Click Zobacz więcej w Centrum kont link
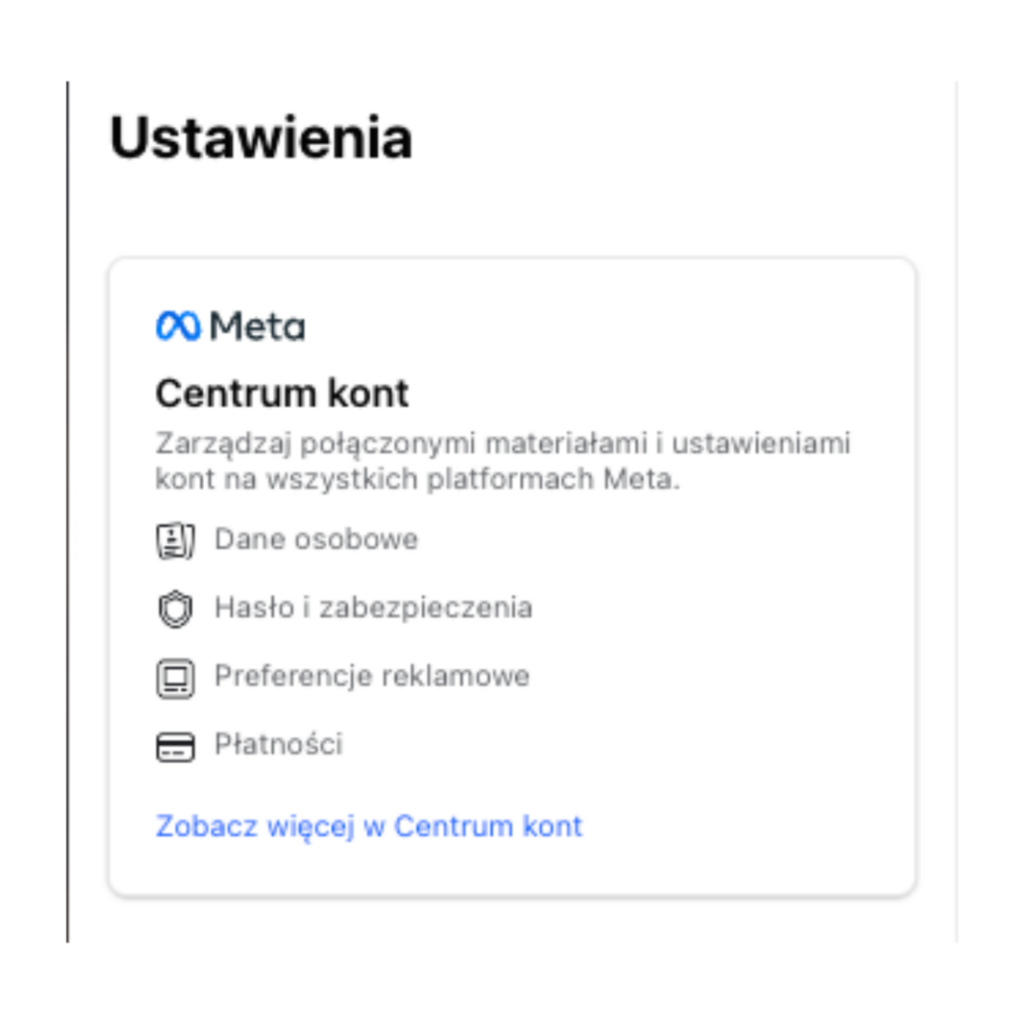The image size is (1024, 1024). coord(369,826)
